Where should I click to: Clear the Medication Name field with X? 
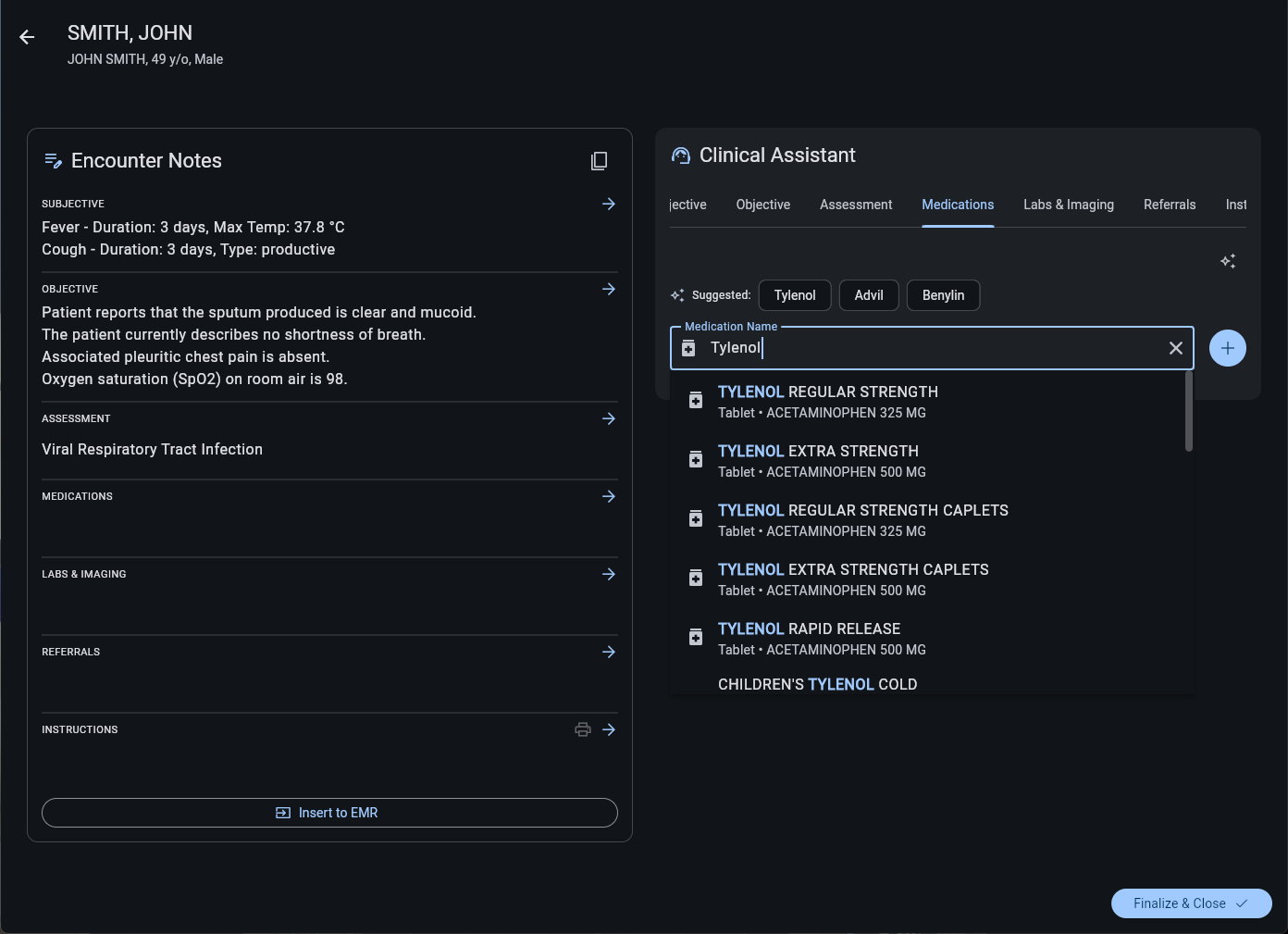[1175, 348]
